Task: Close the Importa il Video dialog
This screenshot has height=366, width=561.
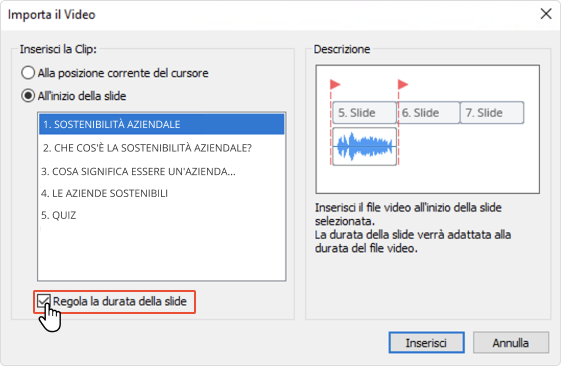Action: tap(546, 14)
